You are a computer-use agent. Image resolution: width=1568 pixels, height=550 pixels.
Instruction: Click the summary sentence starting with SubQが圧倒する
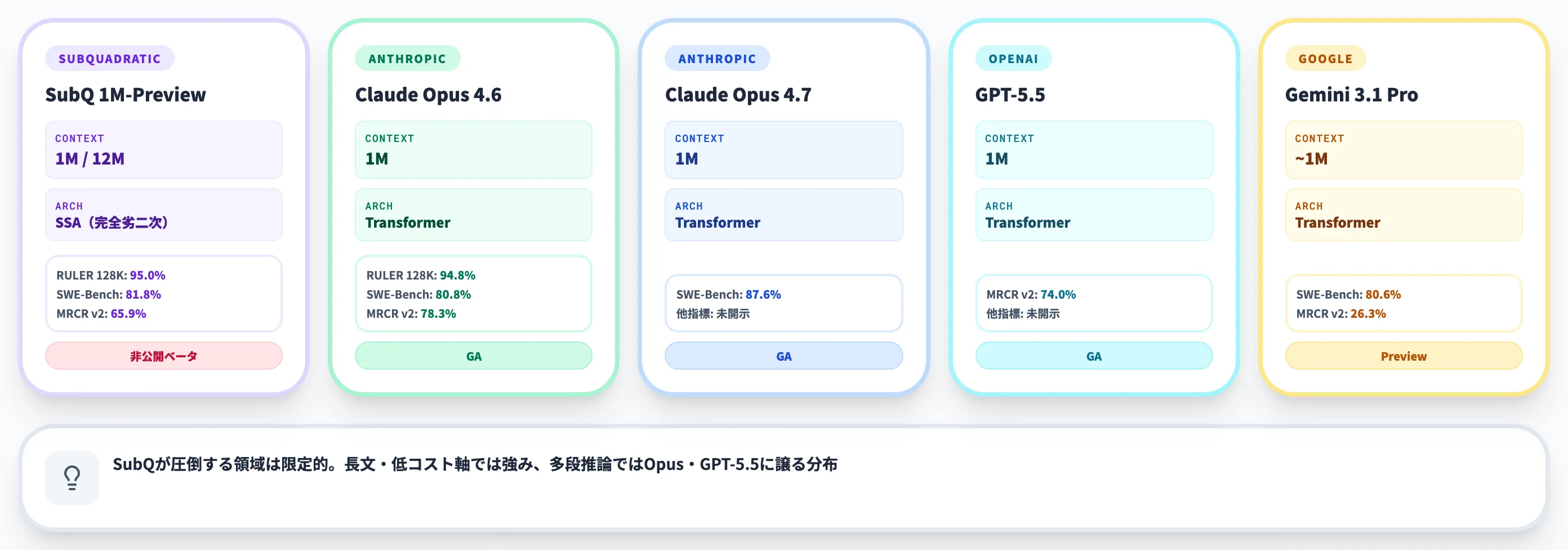point(475,464)
